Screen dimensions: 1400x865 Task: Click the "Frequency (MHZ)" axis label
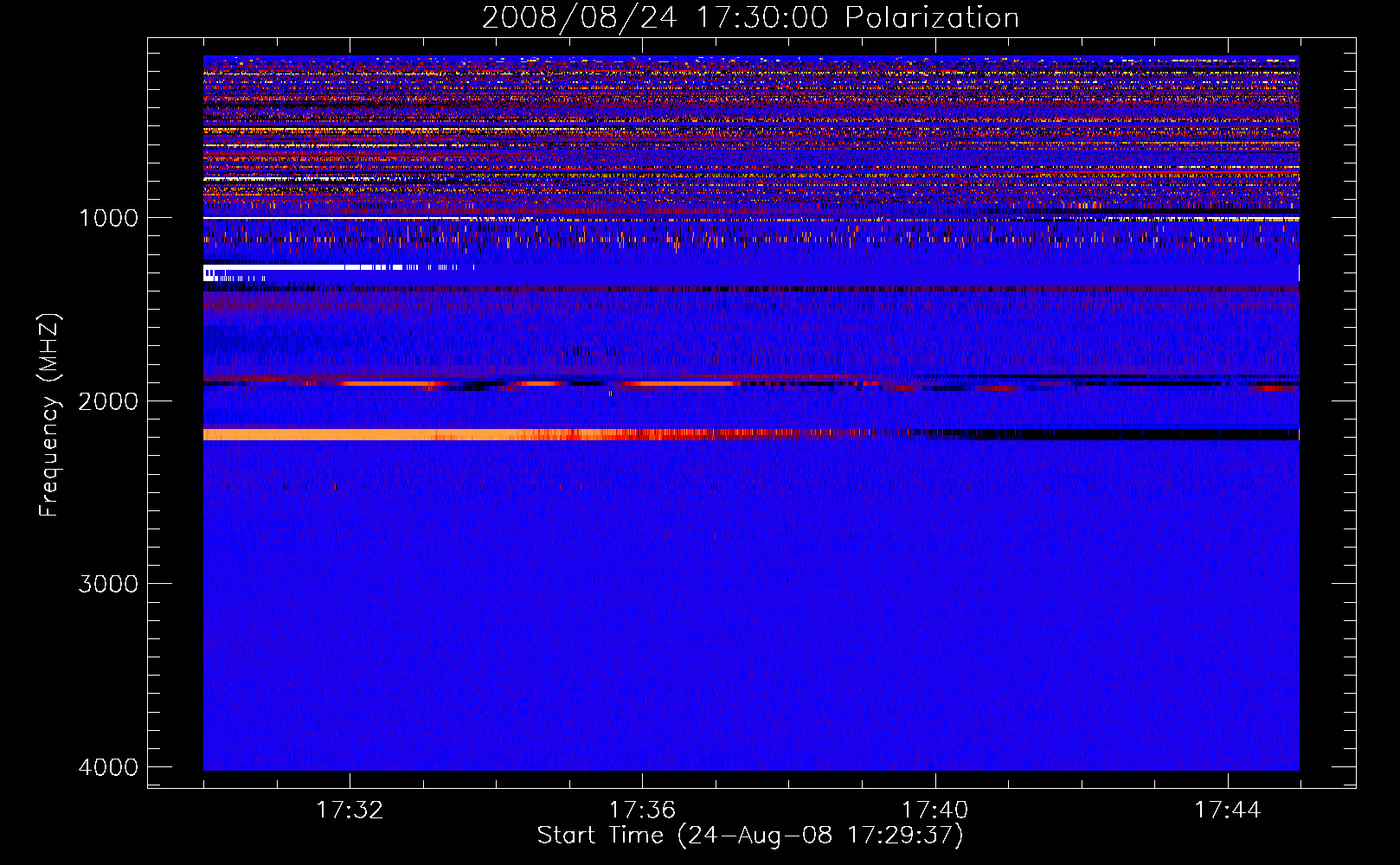click(x=49, y=415)
